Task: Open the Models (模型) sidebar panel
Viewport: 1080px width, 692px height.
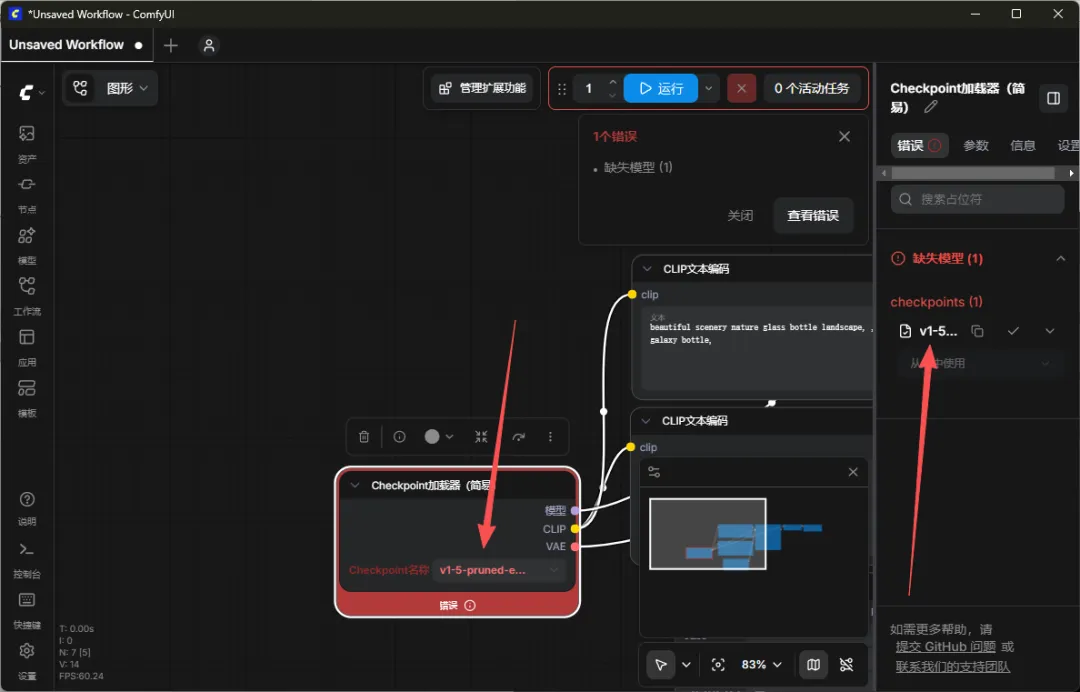Action: (x=27, y=246)
